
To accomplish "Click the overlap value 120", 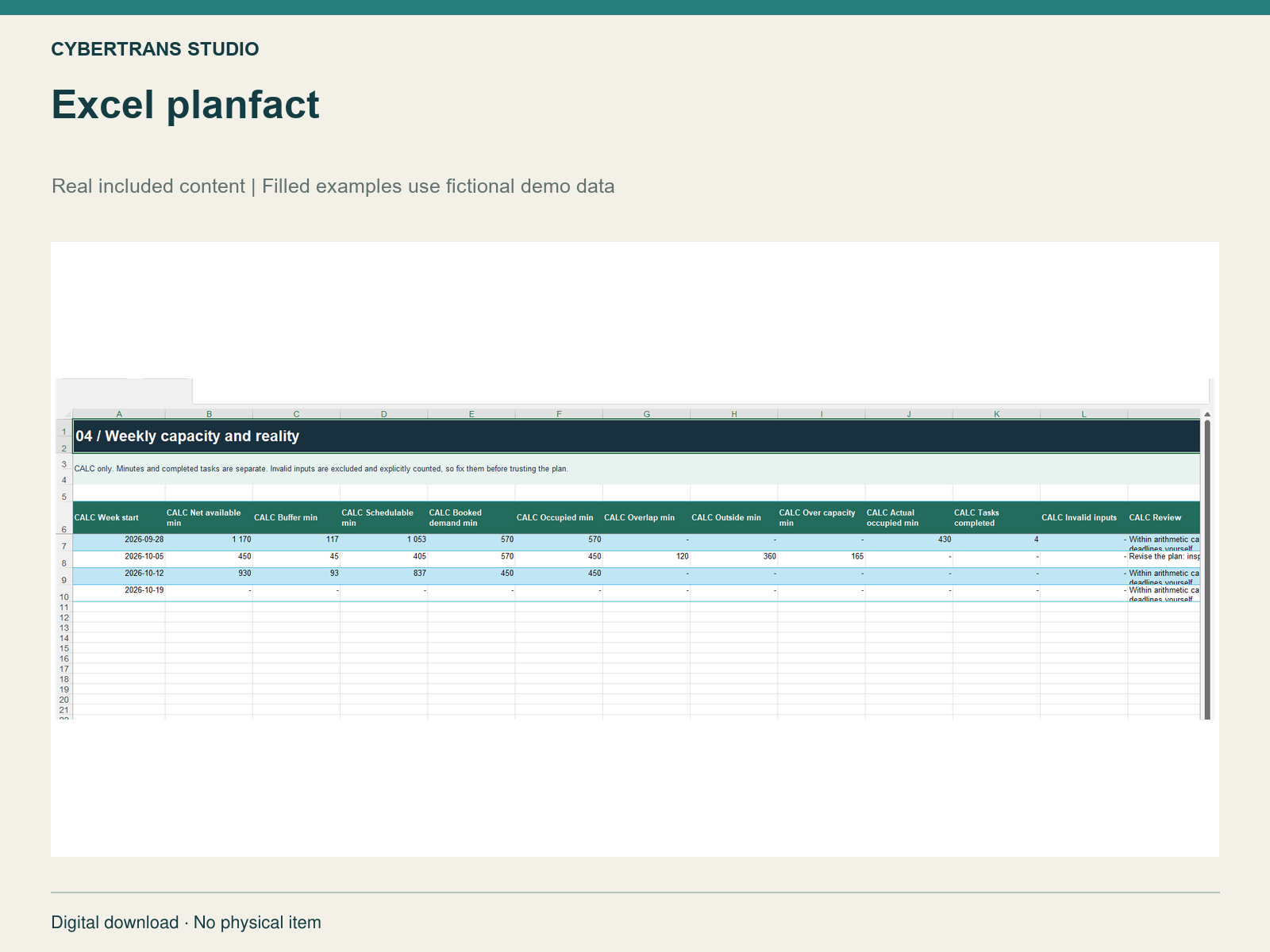I will pyautogui.click(x=647, y=559).
